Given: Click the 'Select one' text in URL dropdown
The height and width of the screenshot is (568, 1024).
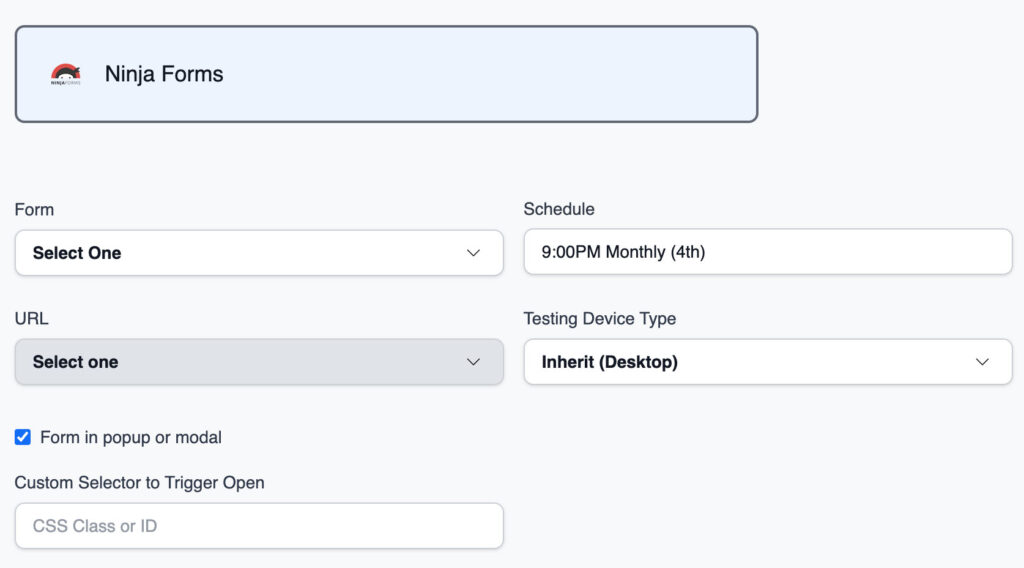Looking at the screenshot, I should tap(75, 362).
